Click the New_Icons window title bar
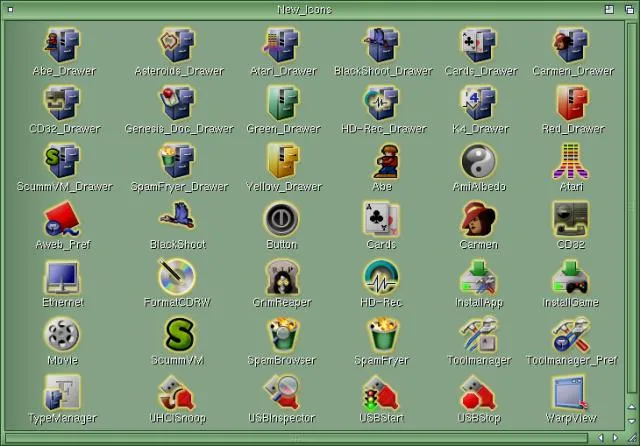Viewport: 640px width, 446px height. [x=305, y=8]
